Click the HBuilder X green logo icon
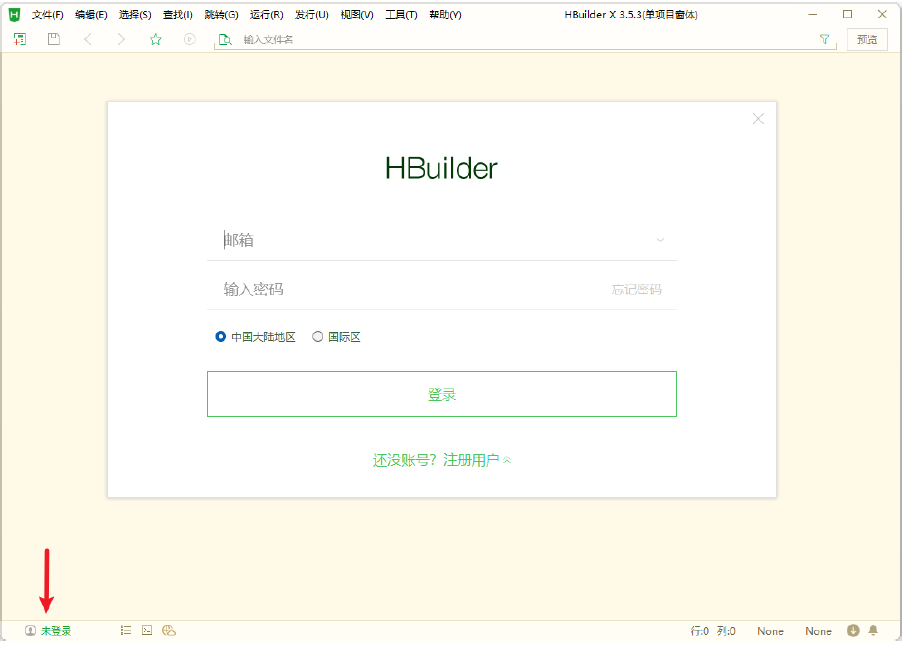904x647 pixels. click(x=14, y=14)
